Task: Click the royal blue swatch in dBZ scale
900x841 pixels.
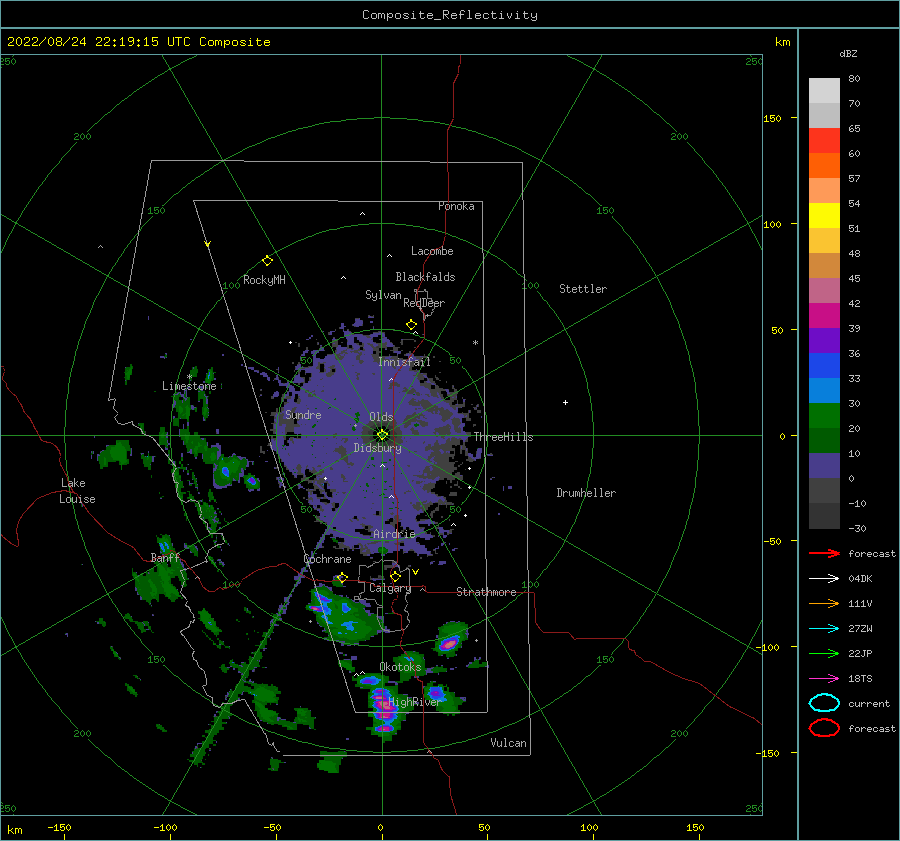Action: point(824,366)
